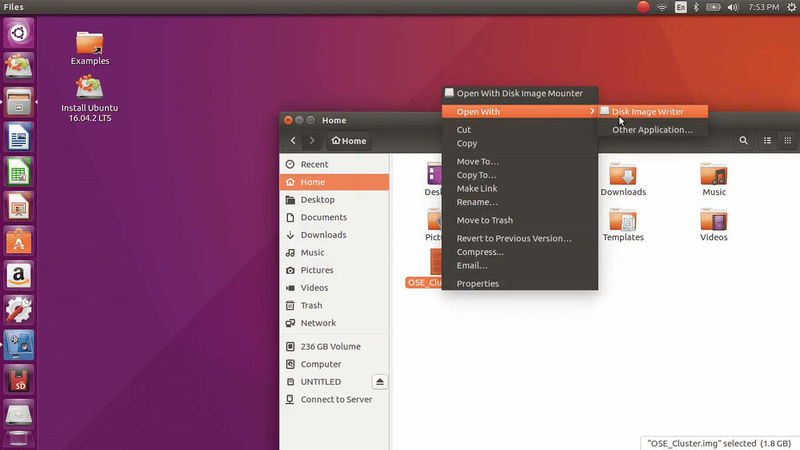Open Wi-Fi network indicator
The height and width of the screenshot is (450, 800).
click(662, 7)
